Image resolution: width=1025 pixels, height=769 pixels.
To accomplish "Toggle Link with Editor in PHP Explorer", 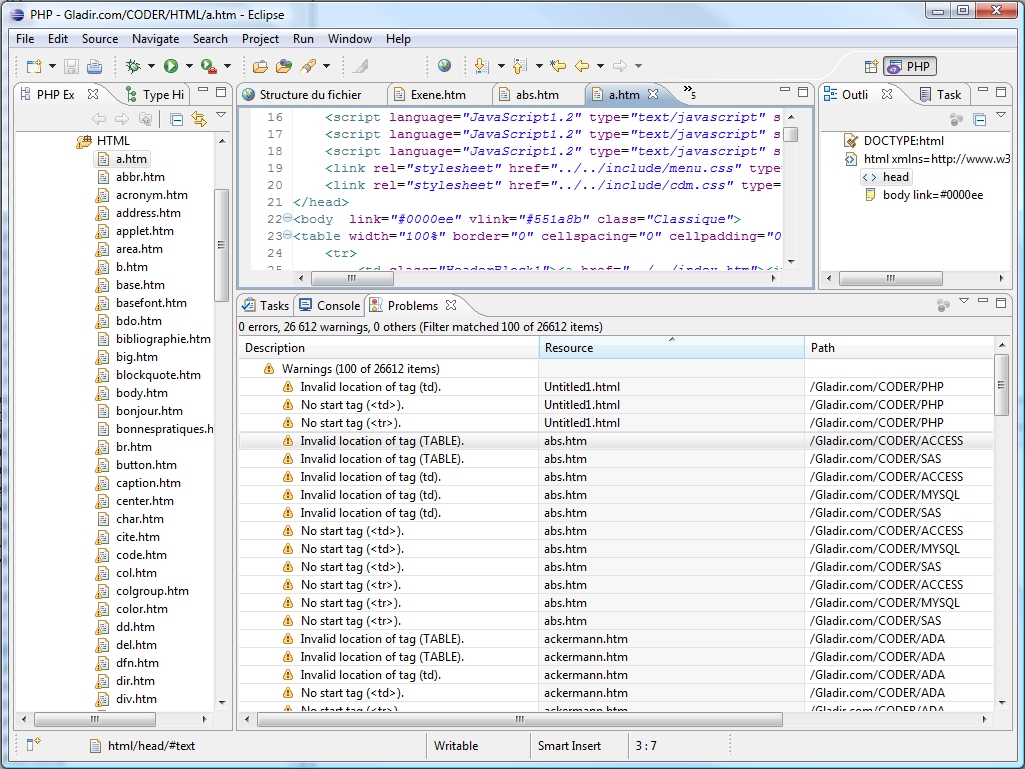I will tap(198, 119).
